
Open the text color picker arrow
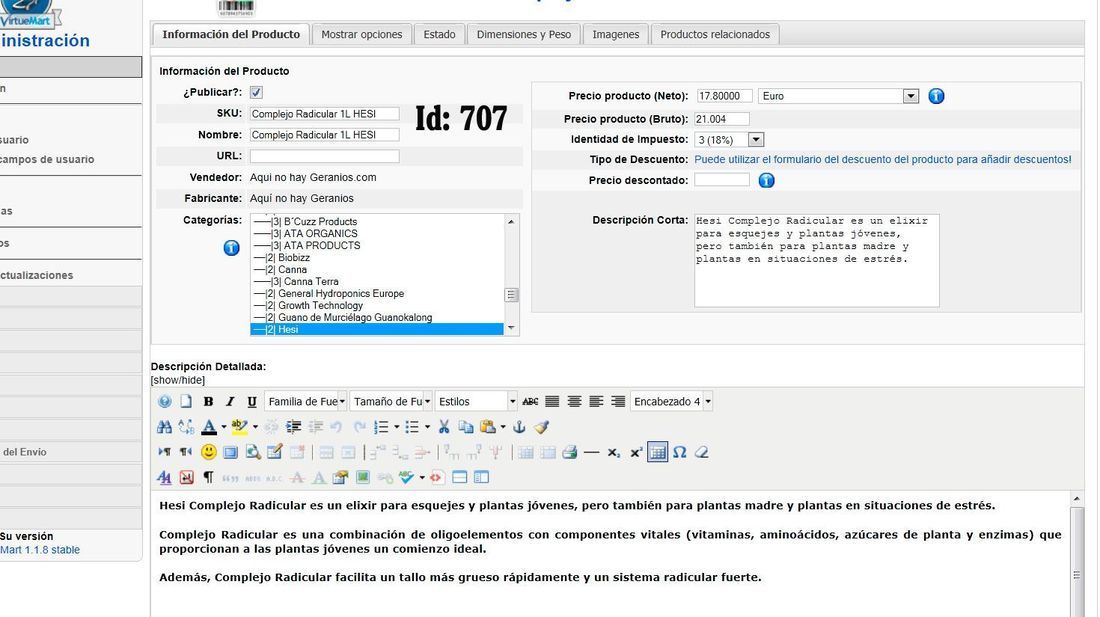[224, 427]
